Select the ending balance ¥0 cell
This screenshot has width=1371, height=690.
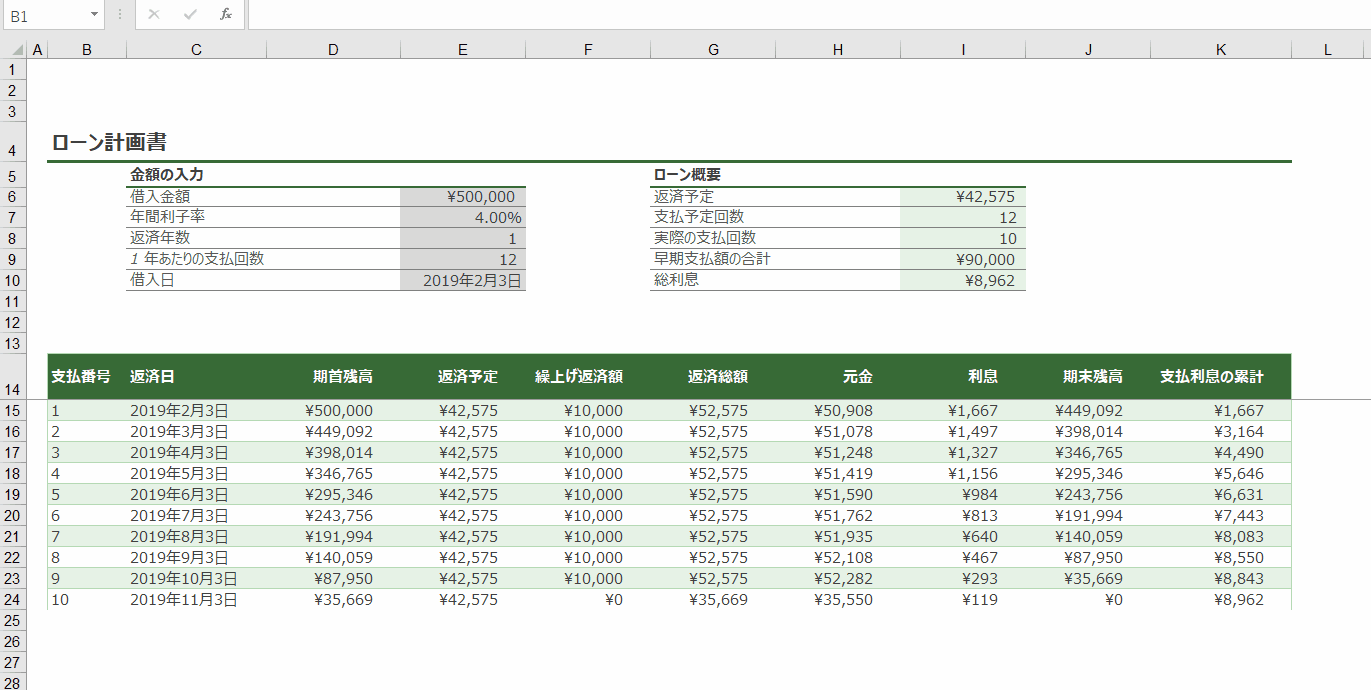tap(1088, 600)
